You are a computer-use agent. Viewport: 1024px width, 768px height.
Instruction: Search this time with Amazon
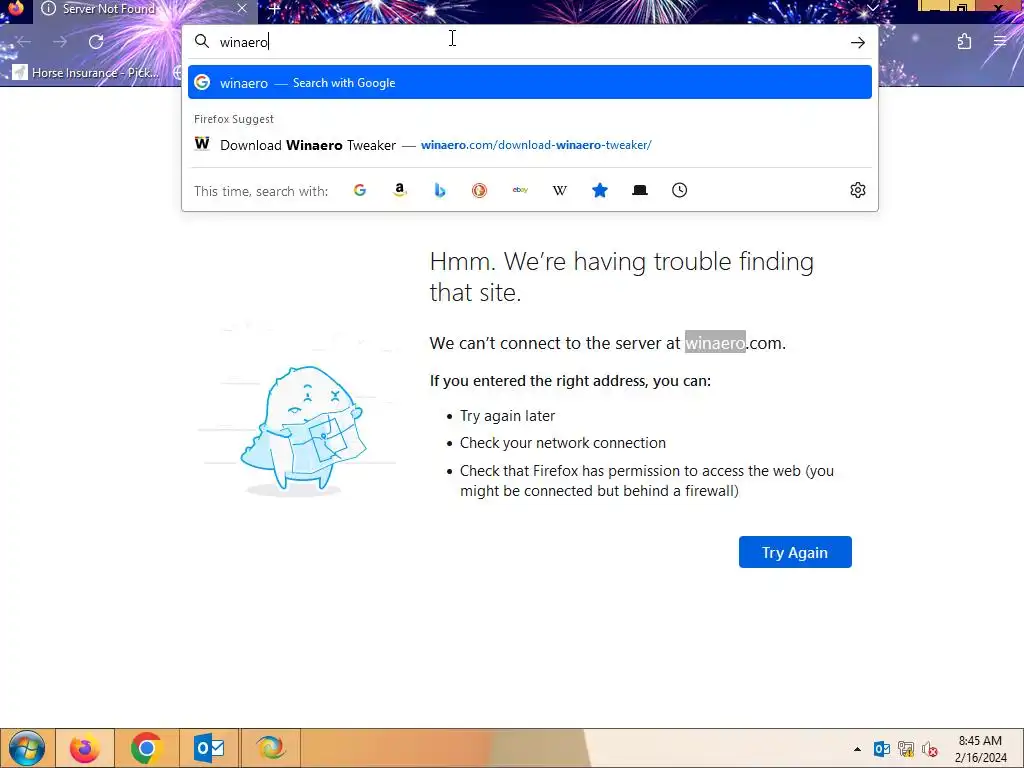tap(400, 190)
